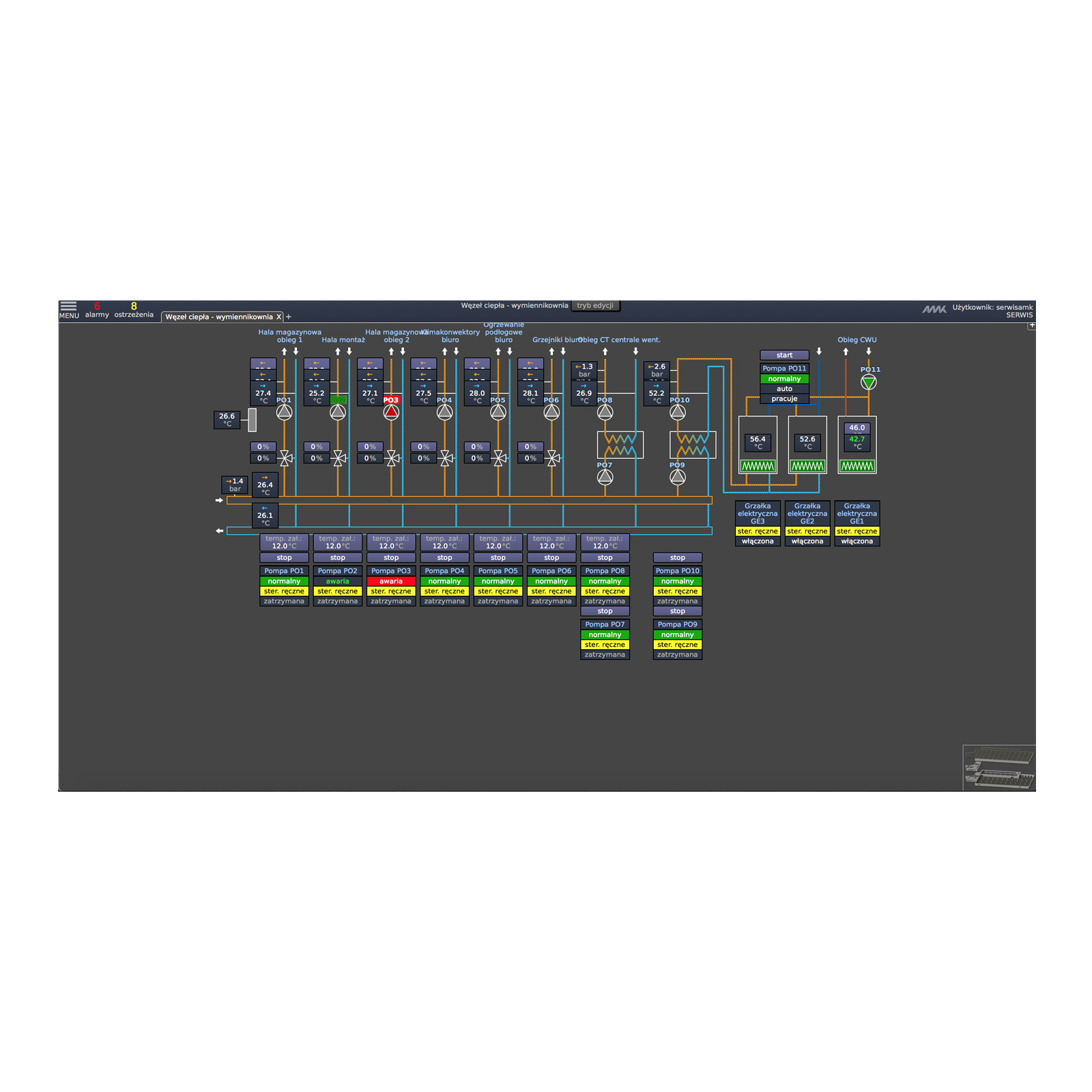This screenshot has width=1092, height=1092.
Task: Close the Węzeł ciepła - wymiennikownia tab
Action: (278, 317)
